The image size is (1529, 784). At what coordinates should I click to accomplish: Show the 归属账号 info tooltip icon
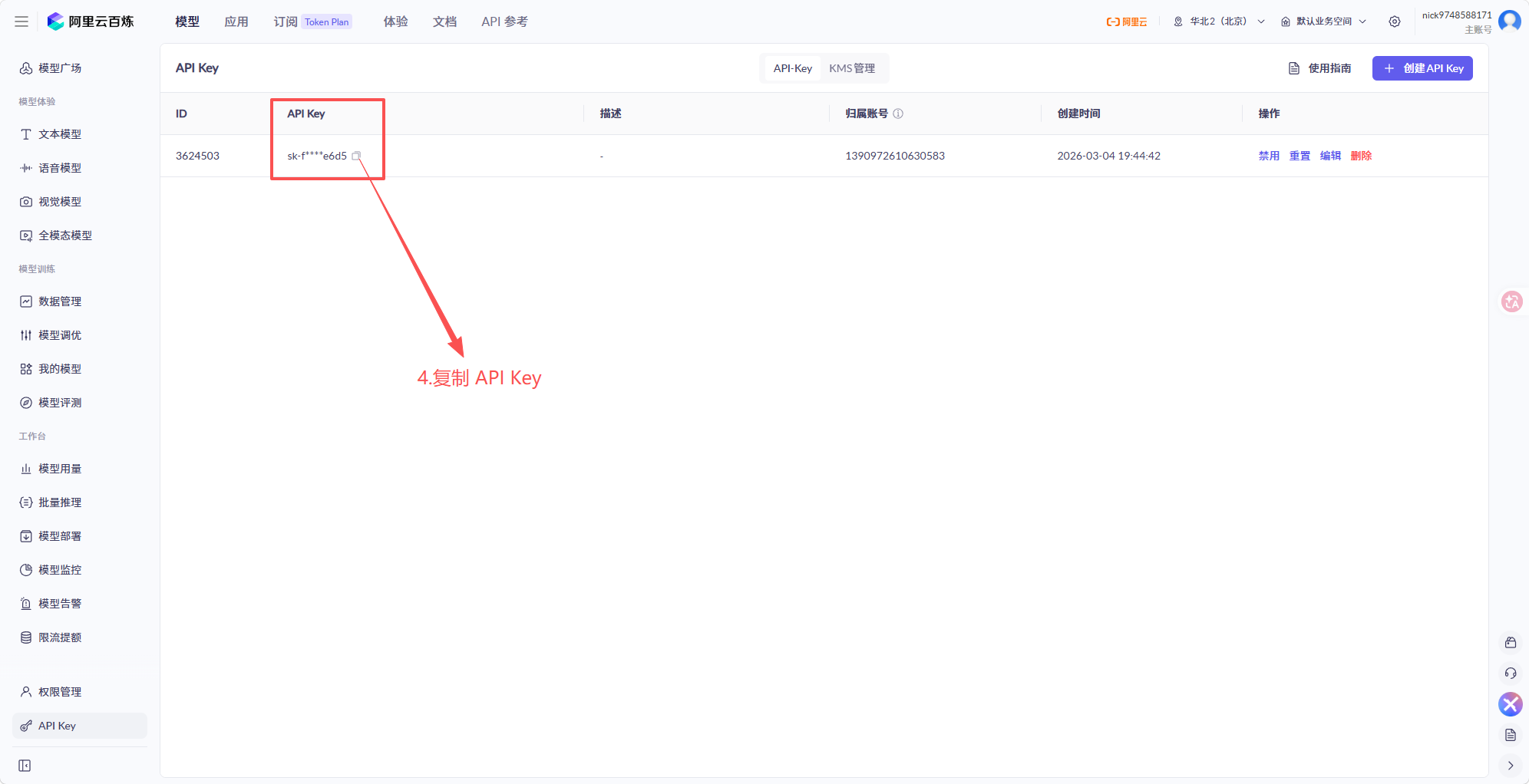tap(898, 114)
